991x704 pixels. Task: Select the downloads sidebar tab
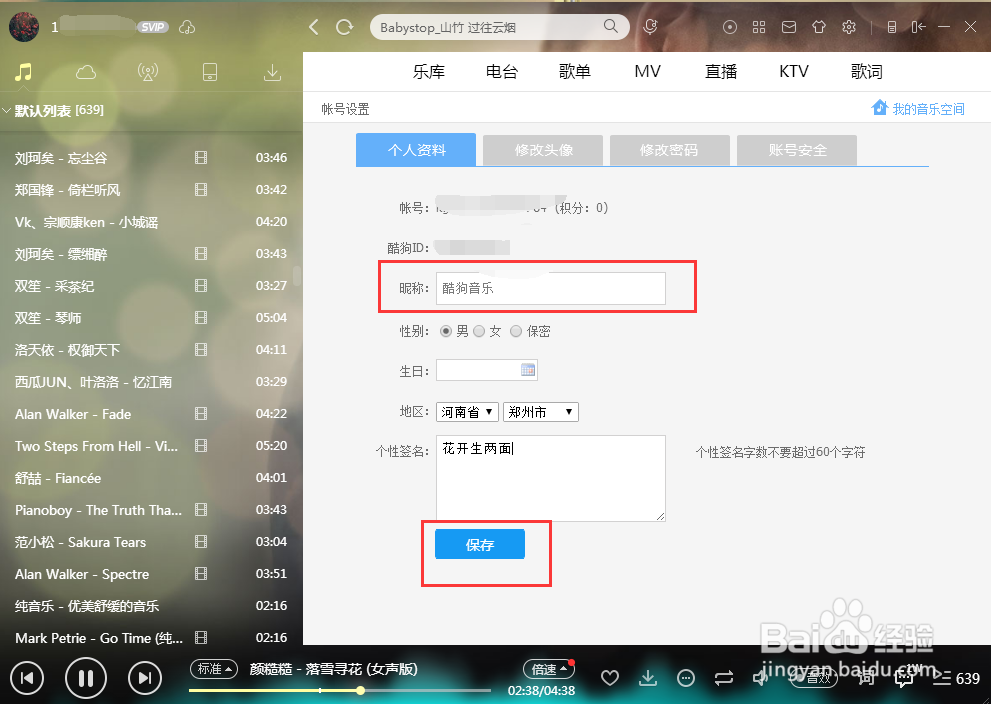pos(272,73)
